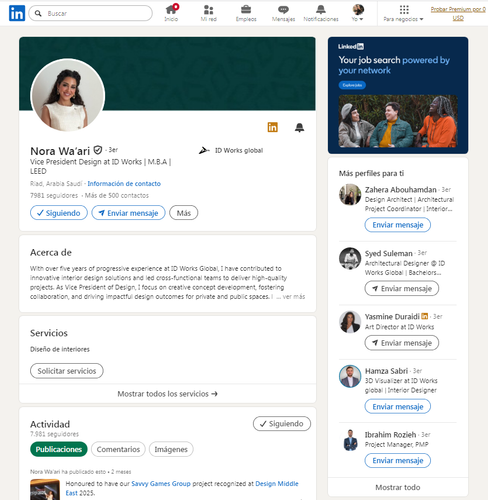Click Zahera Abouhamdan's avatar
This screenshot has width=488, height=500.
point(350,194)
